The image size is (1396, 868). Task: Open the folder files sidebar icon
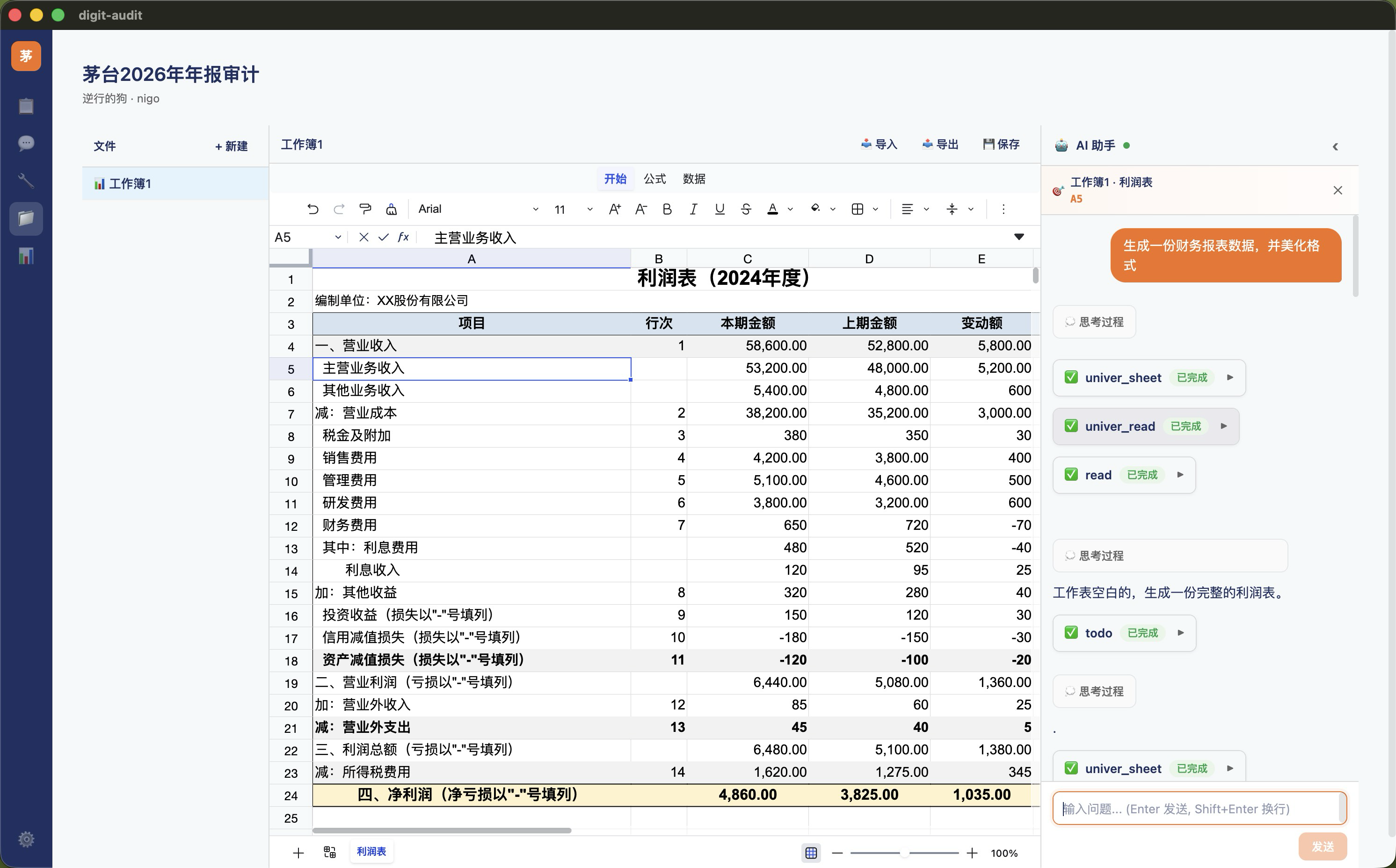(26, 219)
